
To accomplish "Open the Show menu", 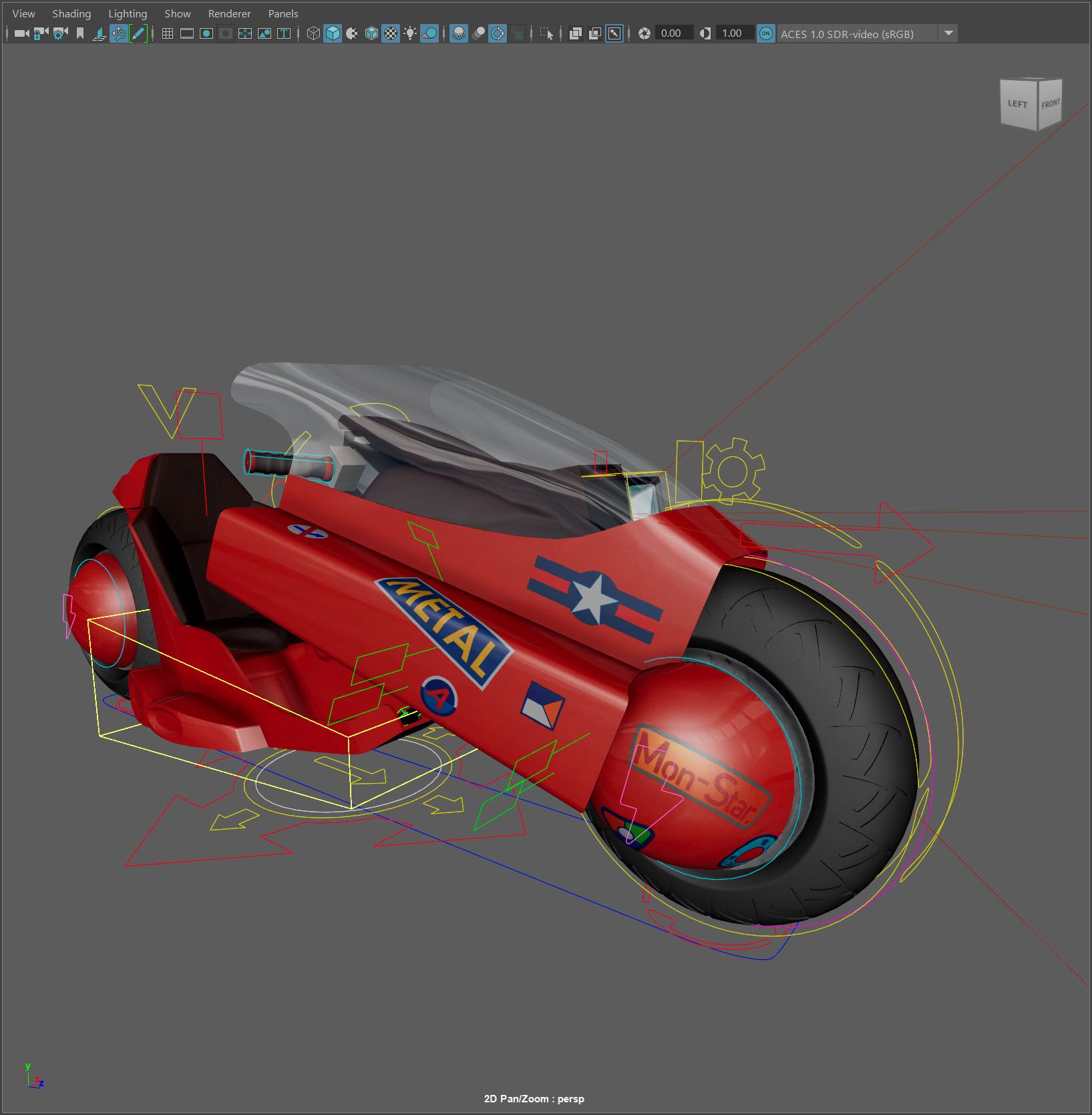I will click(178, 13).
